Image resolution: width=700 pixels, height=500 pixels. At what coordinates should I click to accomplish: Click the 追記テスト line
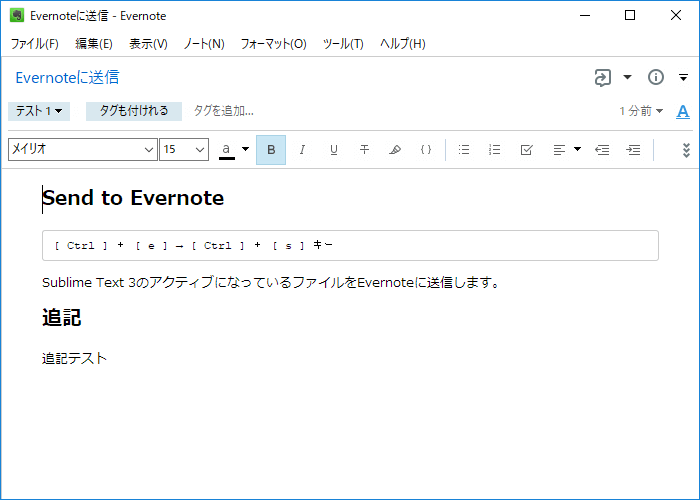pos(75,358)
